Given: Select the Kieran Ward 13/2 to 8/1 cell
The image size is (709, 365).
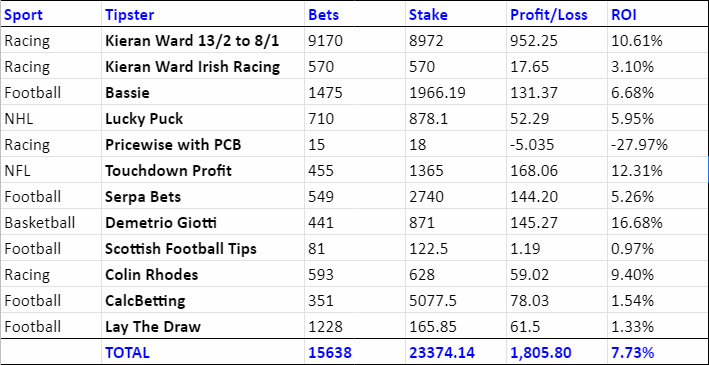Looking at the screenshot, I should click(x=203, y=41).
